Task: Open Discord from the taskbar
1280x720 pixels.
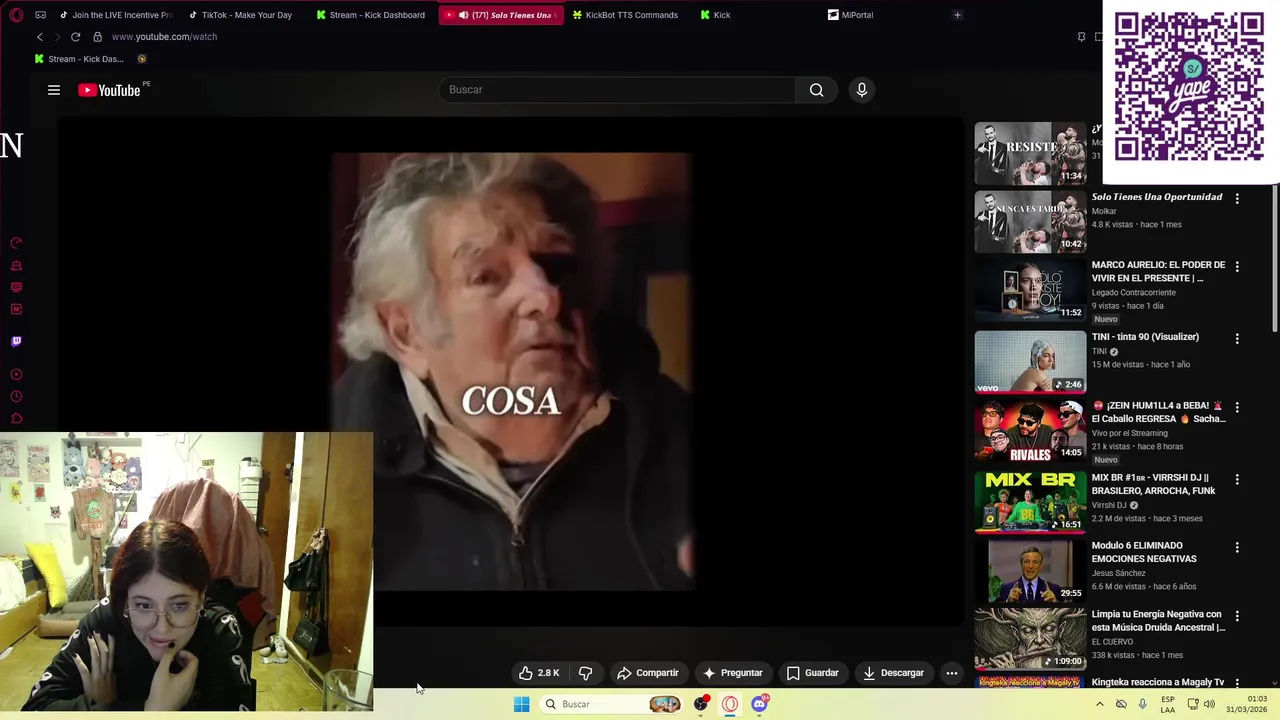Action: tap(759, 704)
